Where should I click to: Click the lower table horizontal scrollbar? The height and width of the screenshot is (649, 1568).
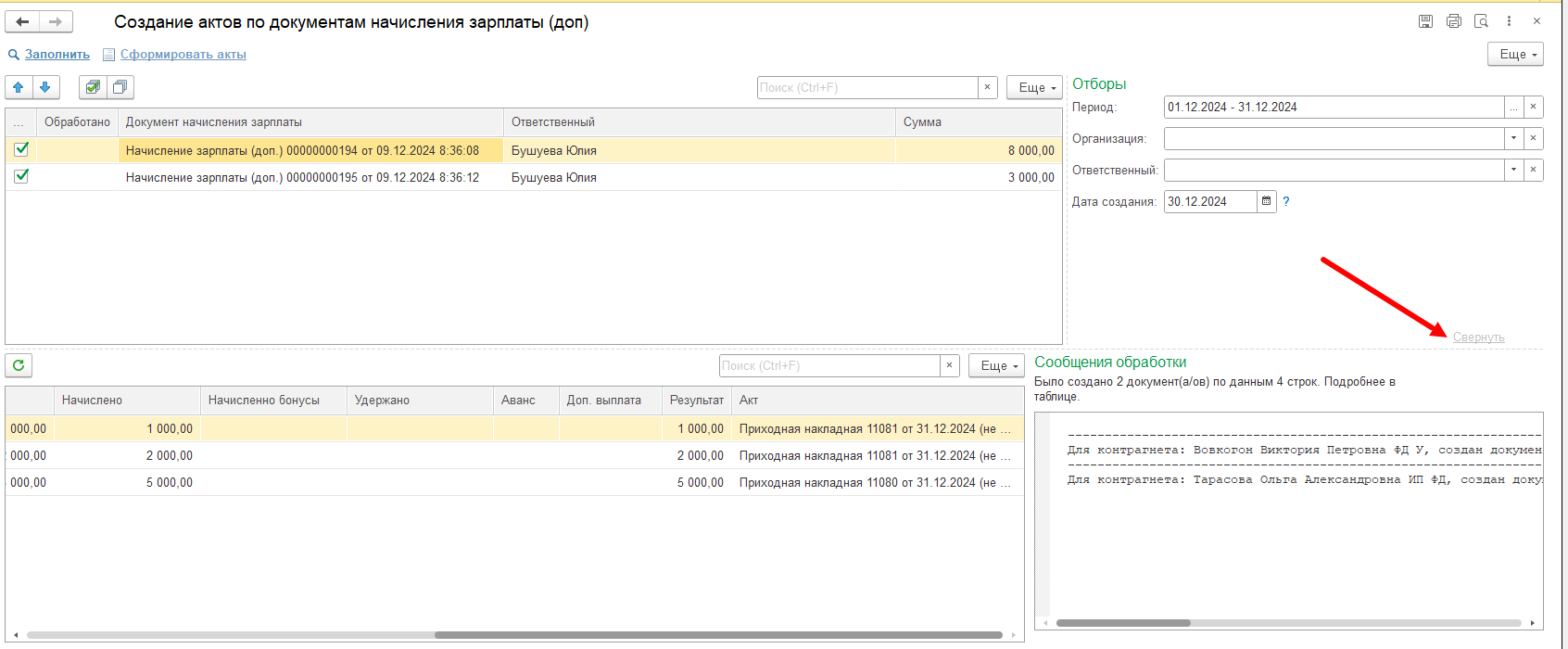pos(718,635)
